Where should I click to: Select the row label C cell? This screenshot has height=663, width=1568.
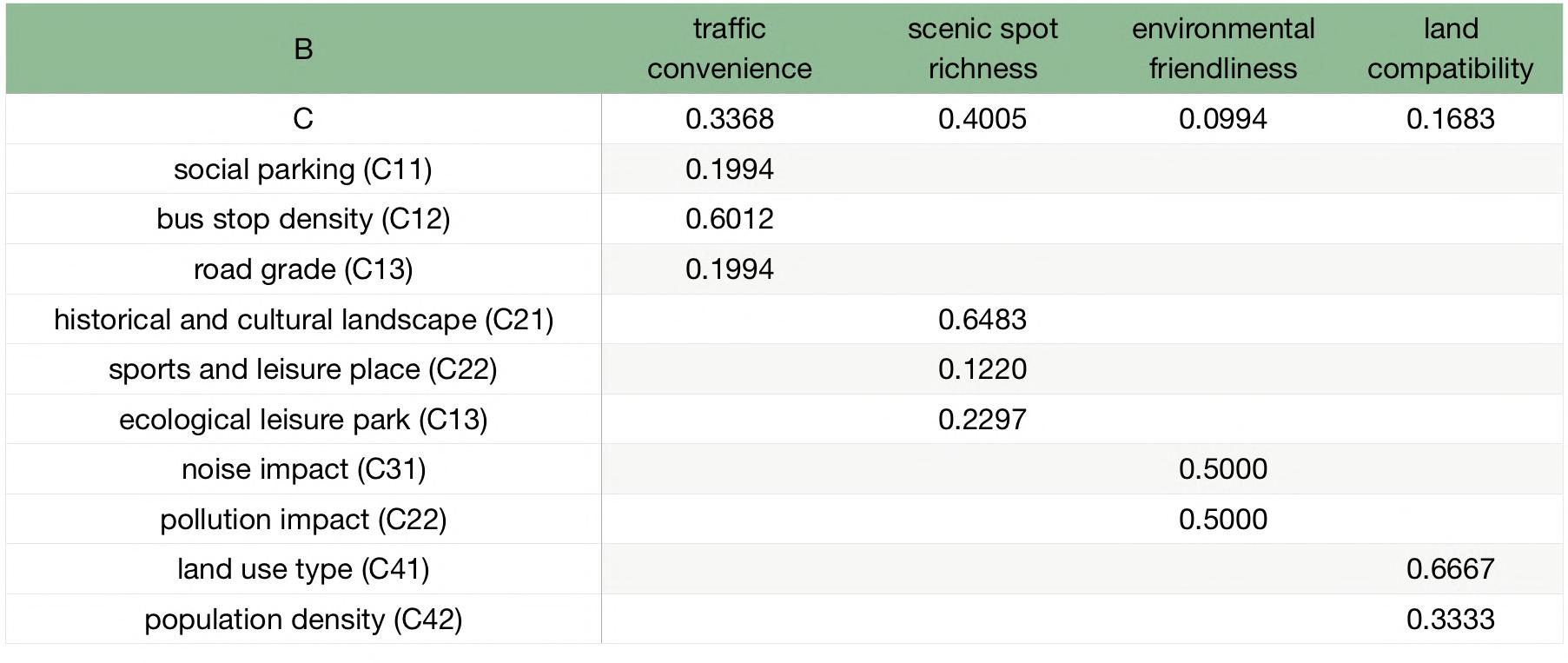point(302,119)
